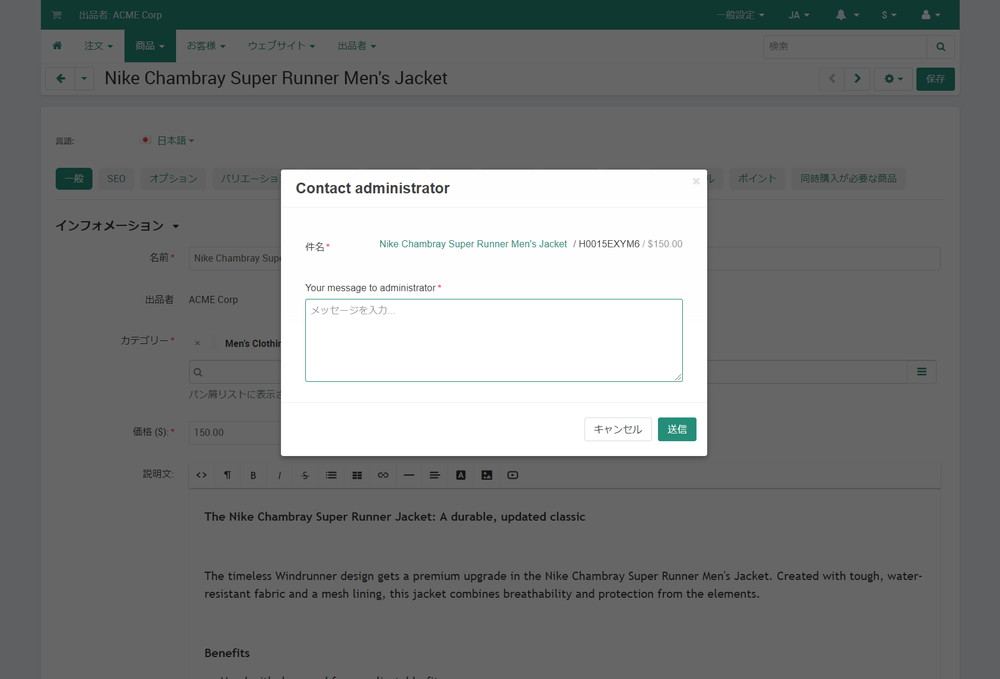Remove the Men's Clothing category tag

(x=197, y=343)
